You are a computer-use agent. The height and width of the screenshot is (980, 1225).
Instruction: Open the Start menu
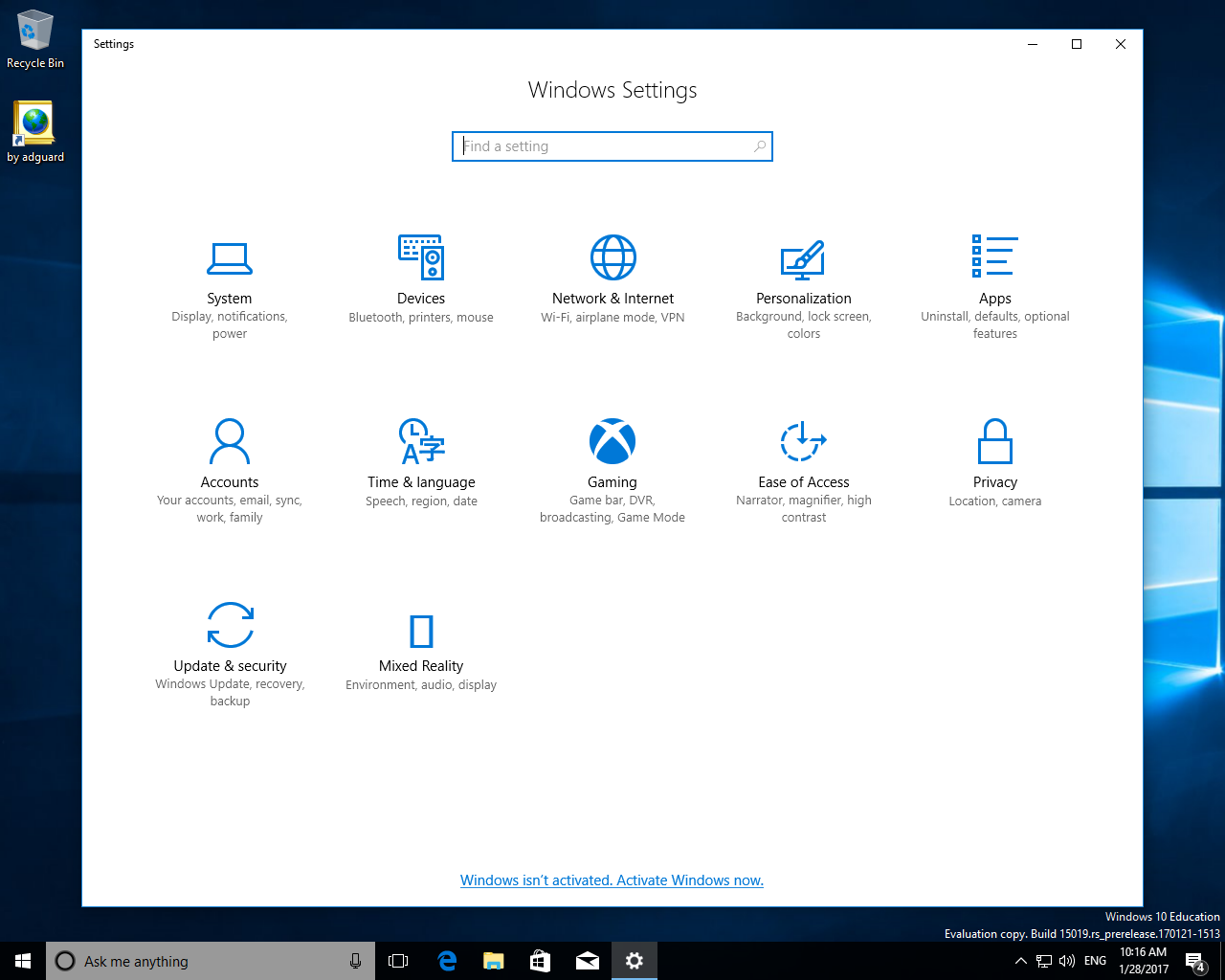point(23,961)
